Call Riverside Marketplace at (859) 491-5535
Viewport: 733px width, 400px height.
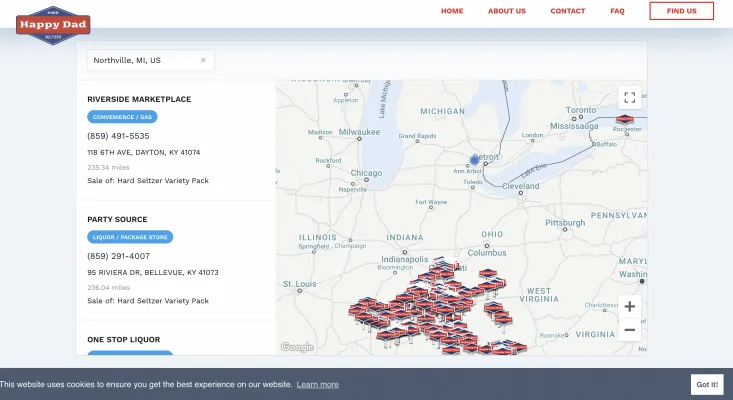(118, 136)
